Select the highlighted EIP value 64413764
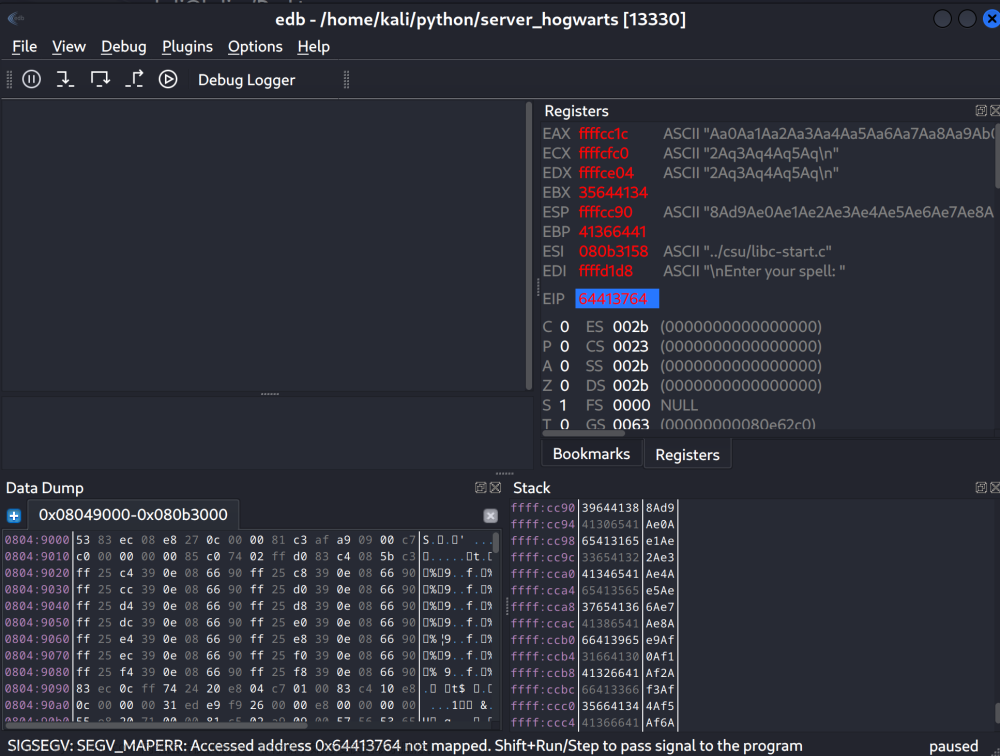Image resolution: width=1000 pixels, height=756 pixels. (x=617, y=299)
